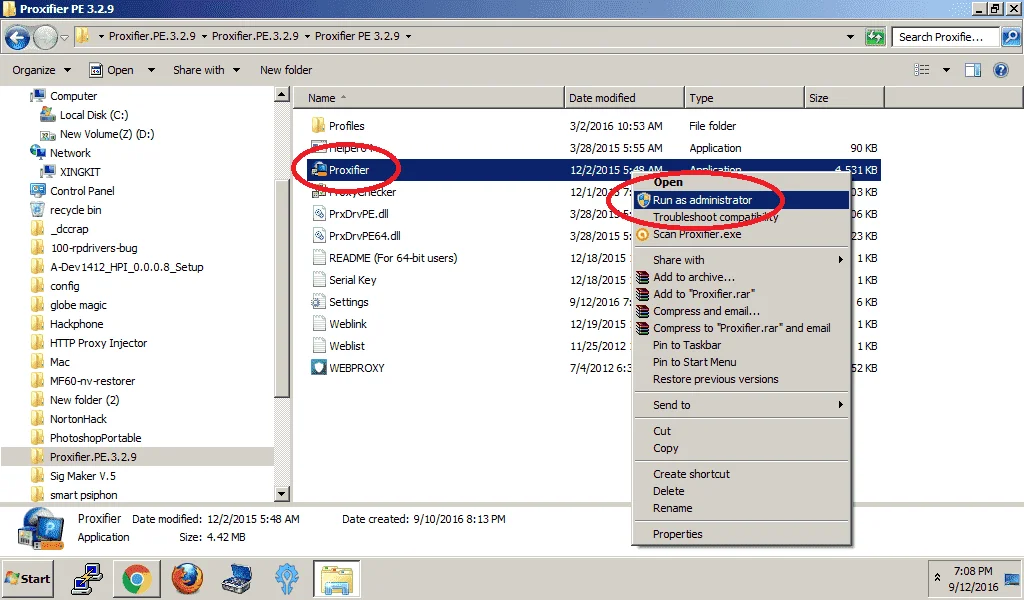This screenshot has width=1024, height=600.
Task: Open the address bar history dropdown
Action: coord(850,37)
